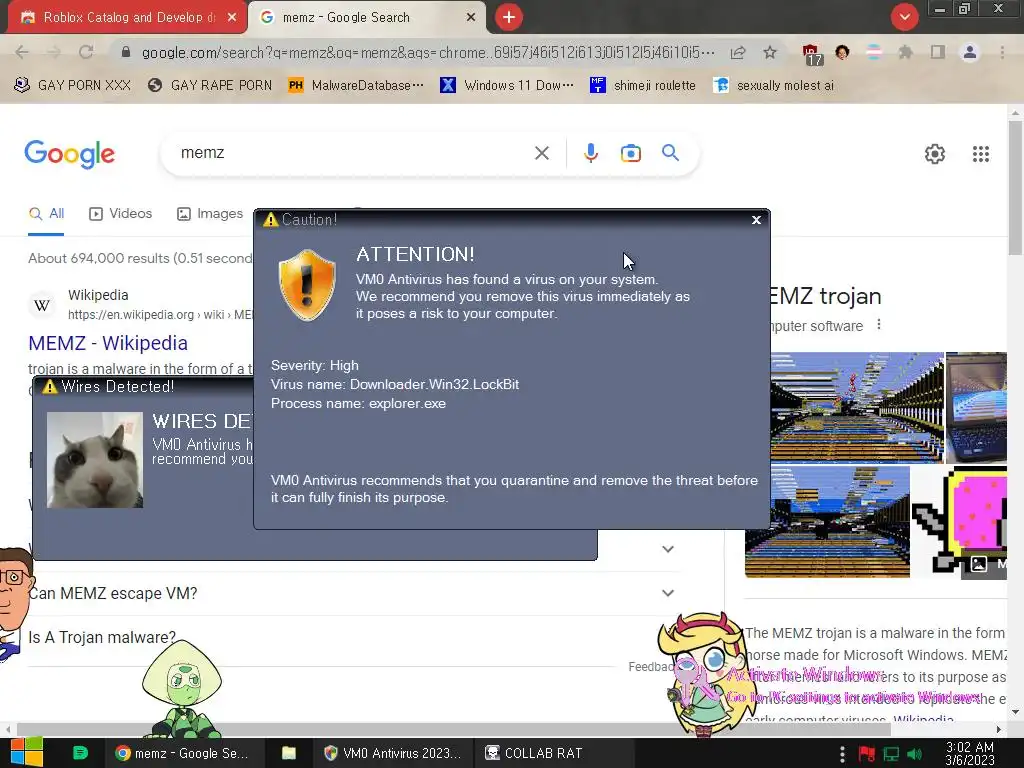Screen dimensions: 1024x768
Task: Submit search with the magnifier icon
Action: pyautogui.click(x=670, y=153)
